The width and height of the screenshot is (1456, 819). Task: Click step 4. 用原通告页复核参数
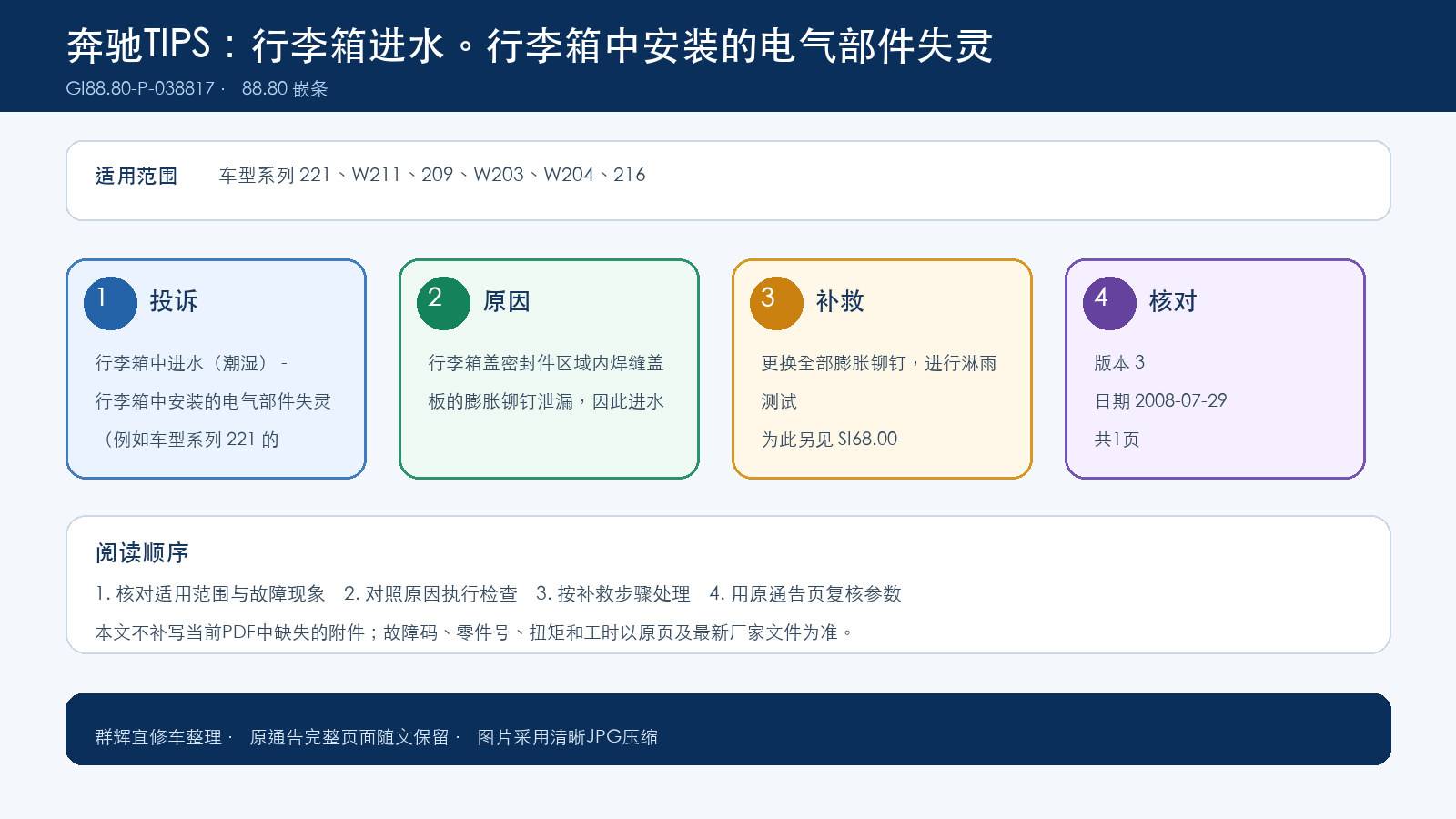pyautogui.click(x=805, y=594)
